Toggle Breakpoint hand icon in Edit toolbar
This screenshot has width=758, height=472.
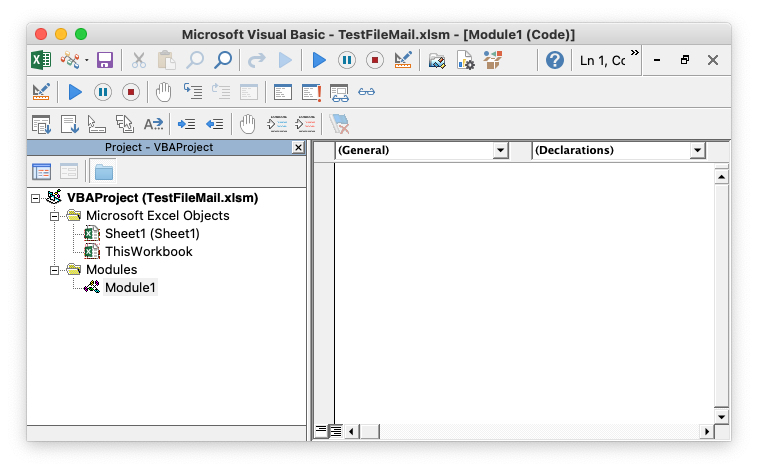[x=248, y=124]
